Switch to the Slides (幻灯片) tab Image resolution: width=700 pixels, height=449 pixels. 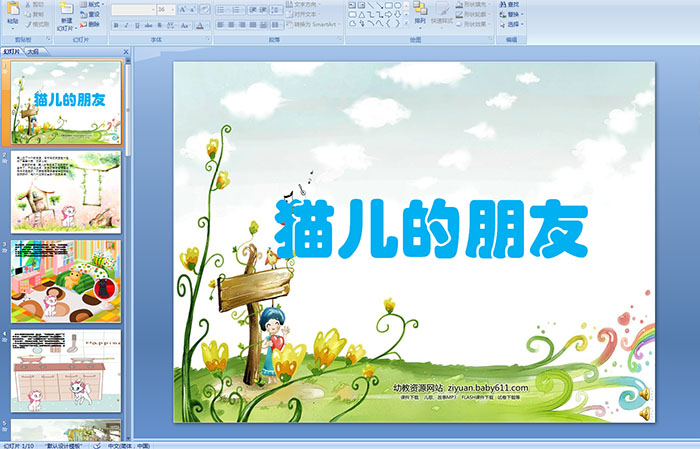click(x=11, y=50)
